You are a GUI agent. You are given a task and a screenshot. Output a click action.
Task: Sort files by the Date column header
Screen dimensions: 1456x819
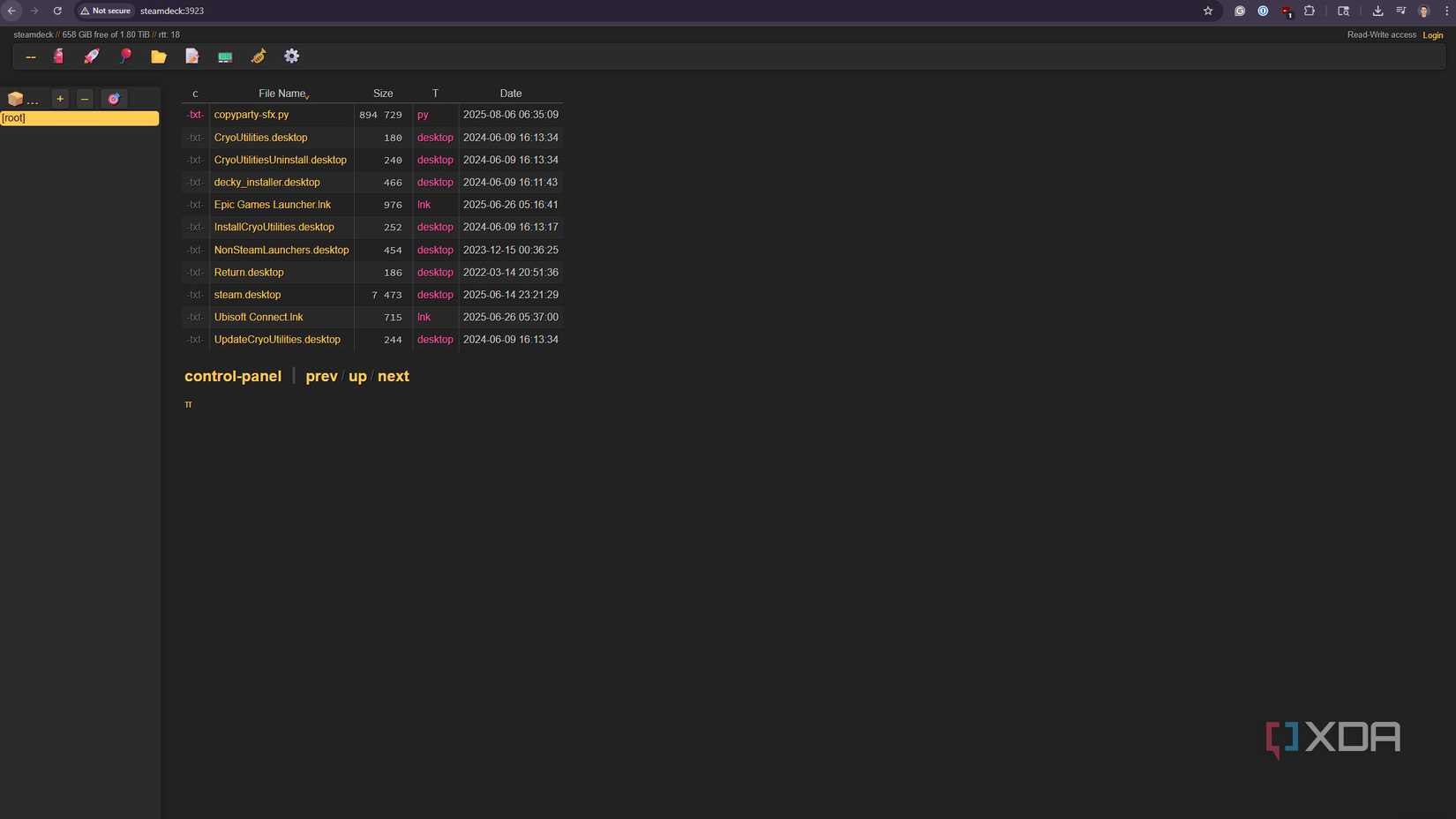pos(510,93)
